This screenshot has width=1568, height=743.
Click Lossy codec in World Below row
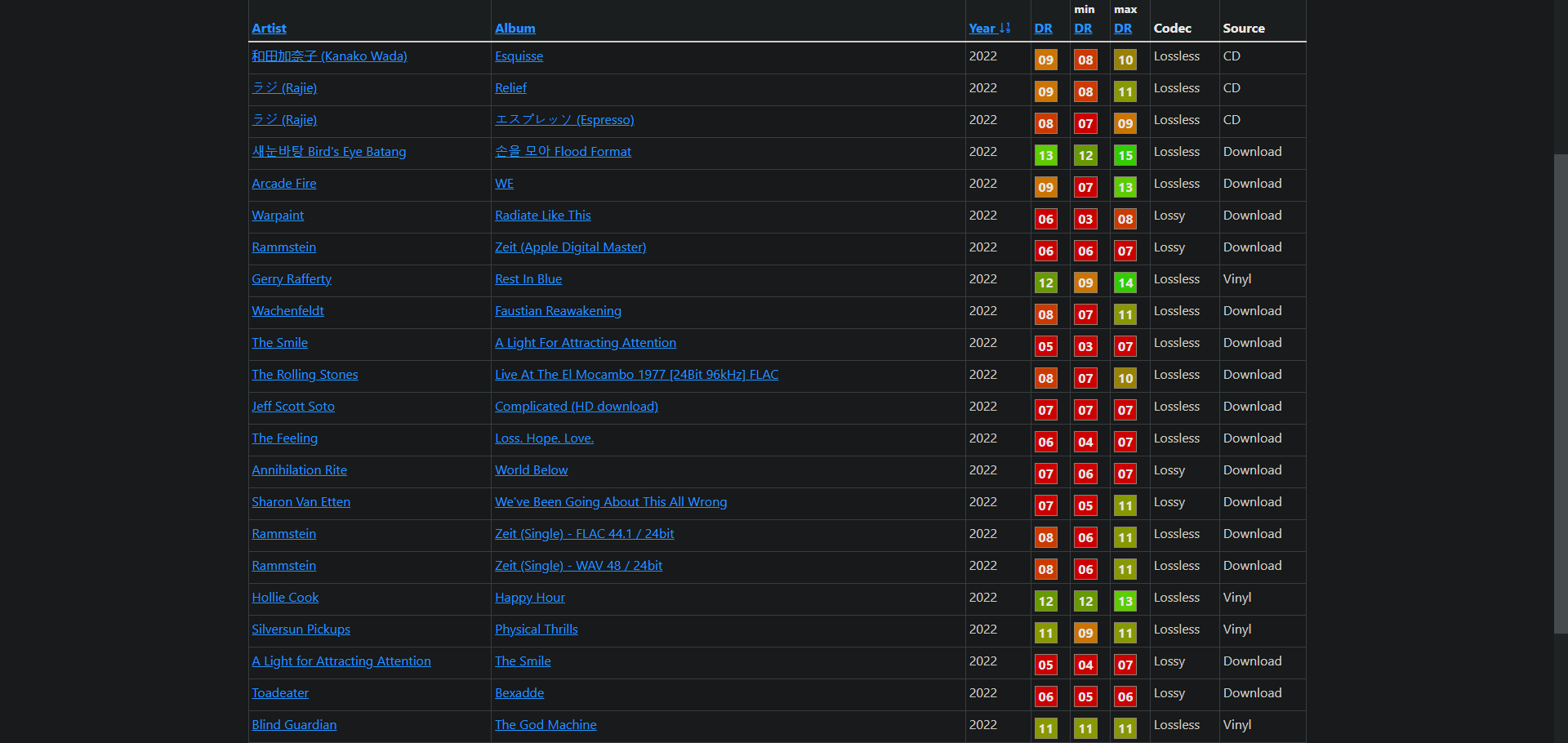pos(1169,470)
